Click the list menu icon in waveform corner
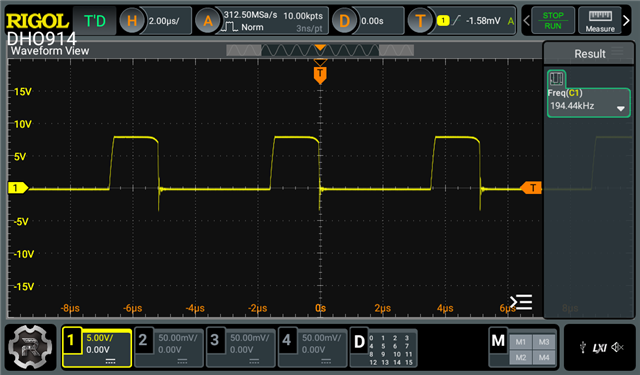The height and width of the screenshot is (375, 640). [521, 302]
